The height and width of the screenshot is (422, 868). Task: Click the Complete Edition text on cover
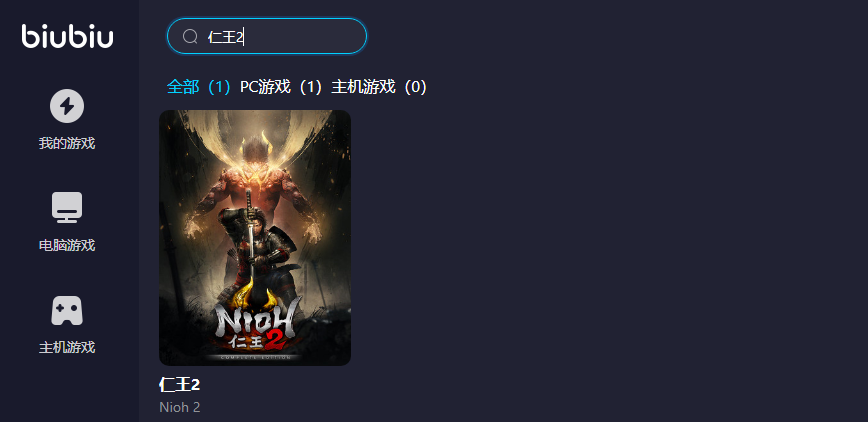pos(255,358)
